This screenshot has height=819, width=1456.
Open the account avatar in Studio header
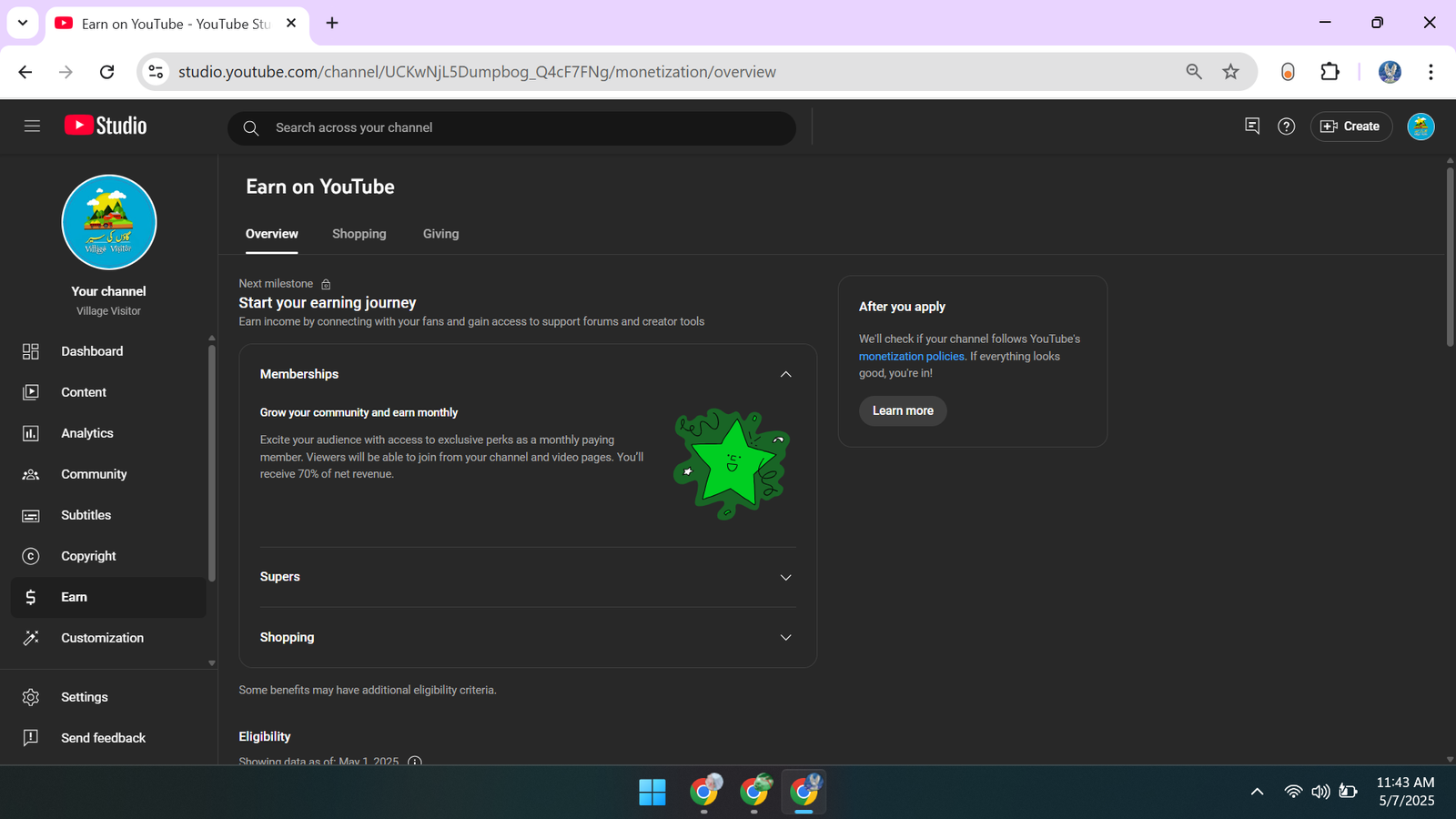tap(1421, 126)
